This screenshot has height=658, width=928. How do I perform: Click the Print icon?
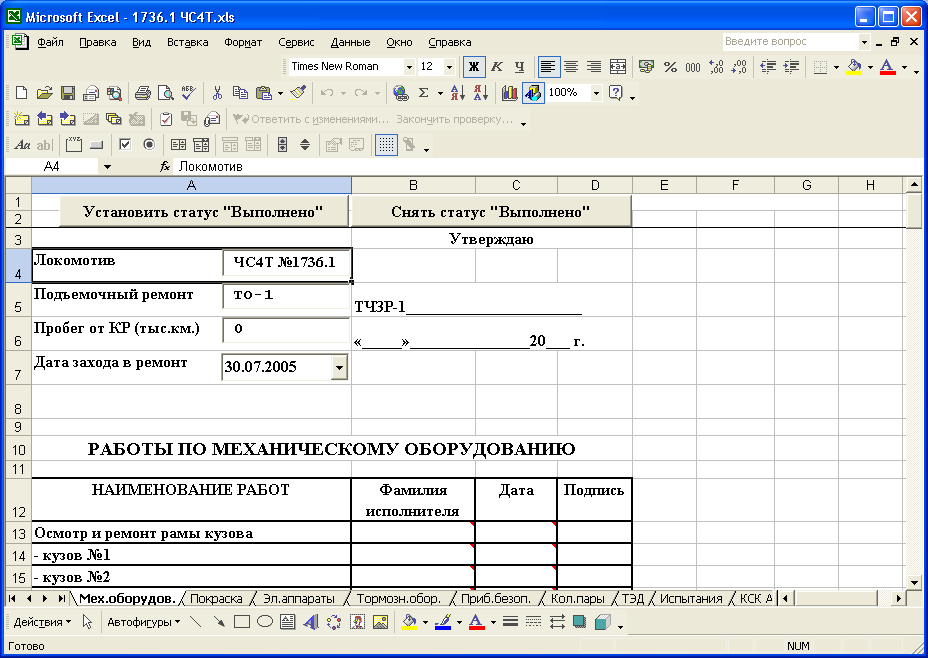[x=142, y=93]
